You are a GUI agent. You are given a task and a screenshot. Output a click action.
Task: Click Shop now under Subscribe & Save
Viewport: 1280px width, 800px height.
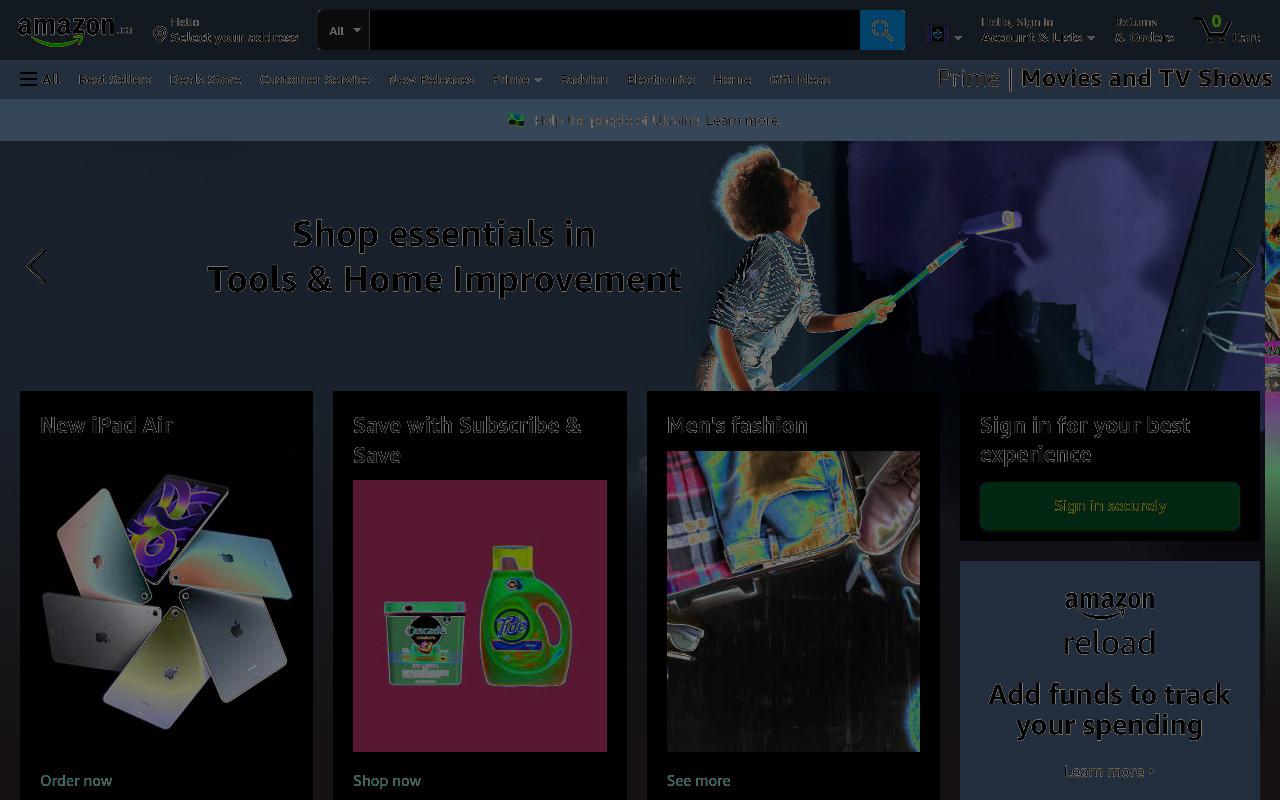[x=387, y=780]
